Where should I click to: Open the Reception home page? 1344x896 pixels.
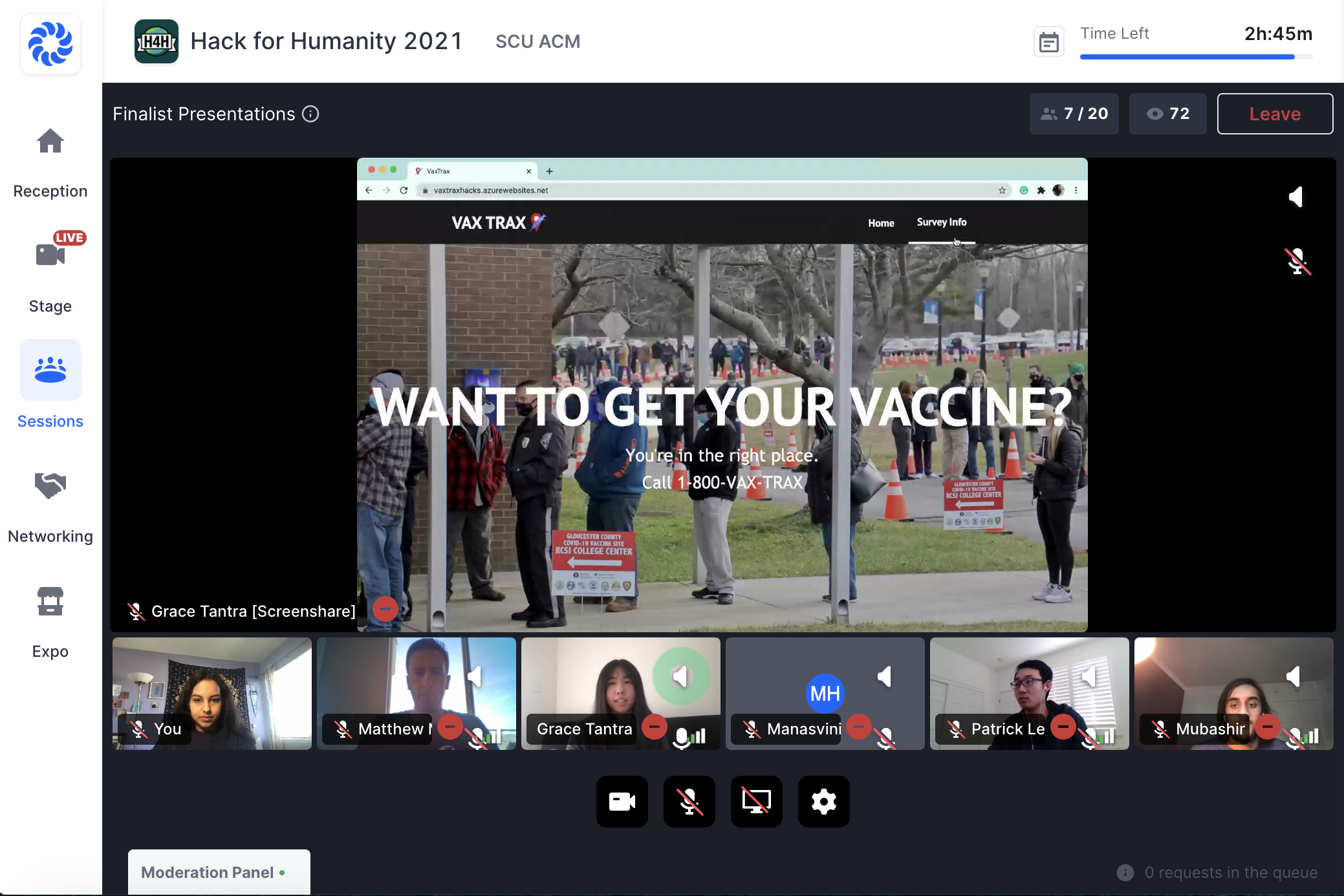click(50, 163)
